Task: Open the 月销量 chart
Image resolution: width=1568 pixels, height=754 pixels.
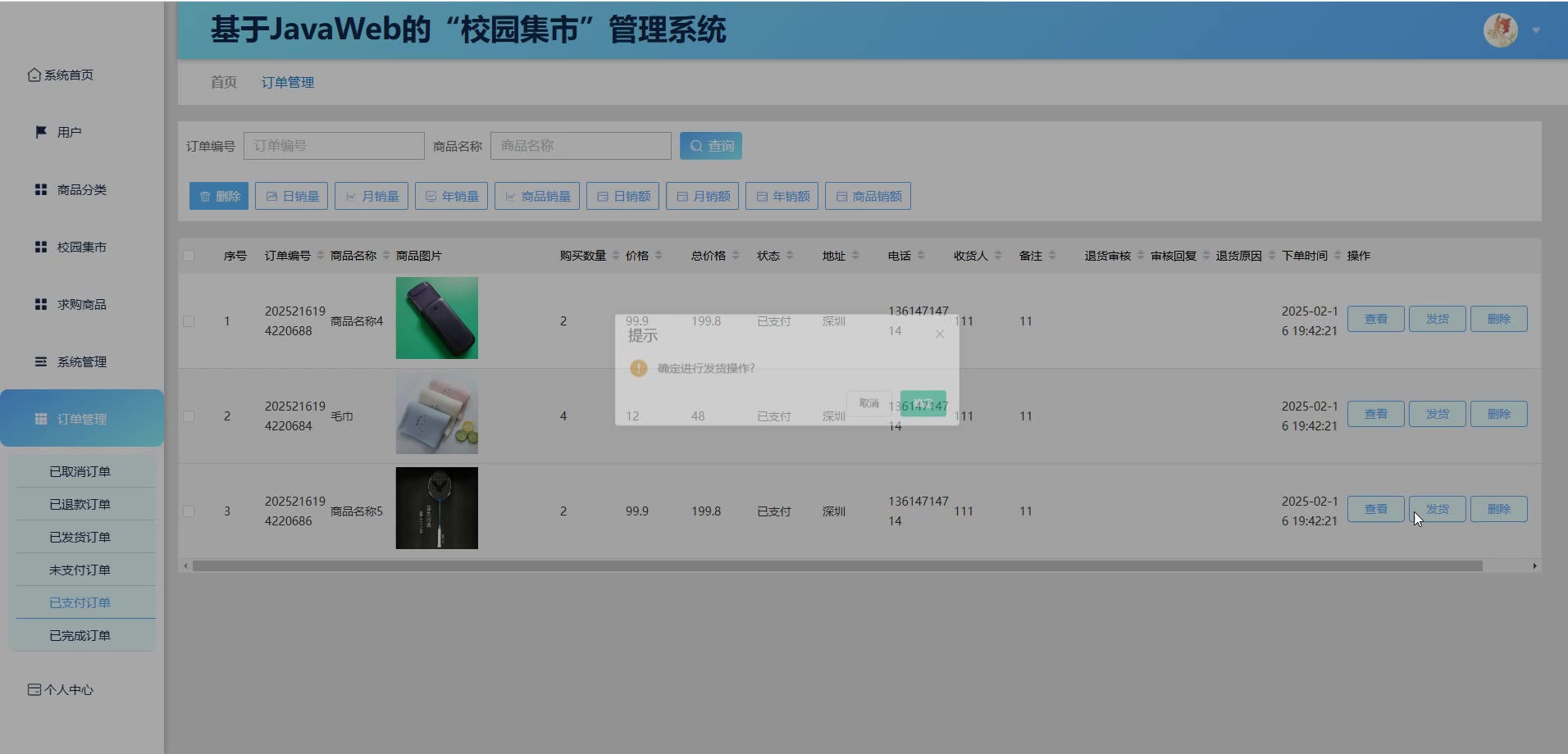Action: [371, 196]
